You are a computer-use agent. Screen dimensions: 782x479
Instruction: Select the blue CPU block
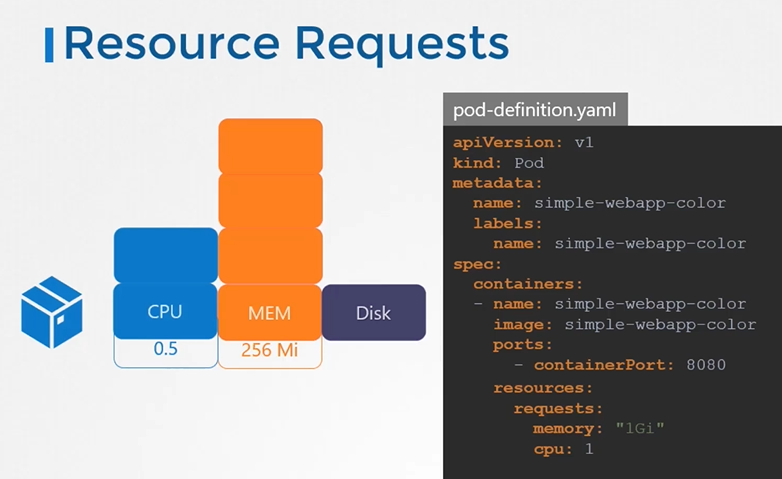pos(165,312)
